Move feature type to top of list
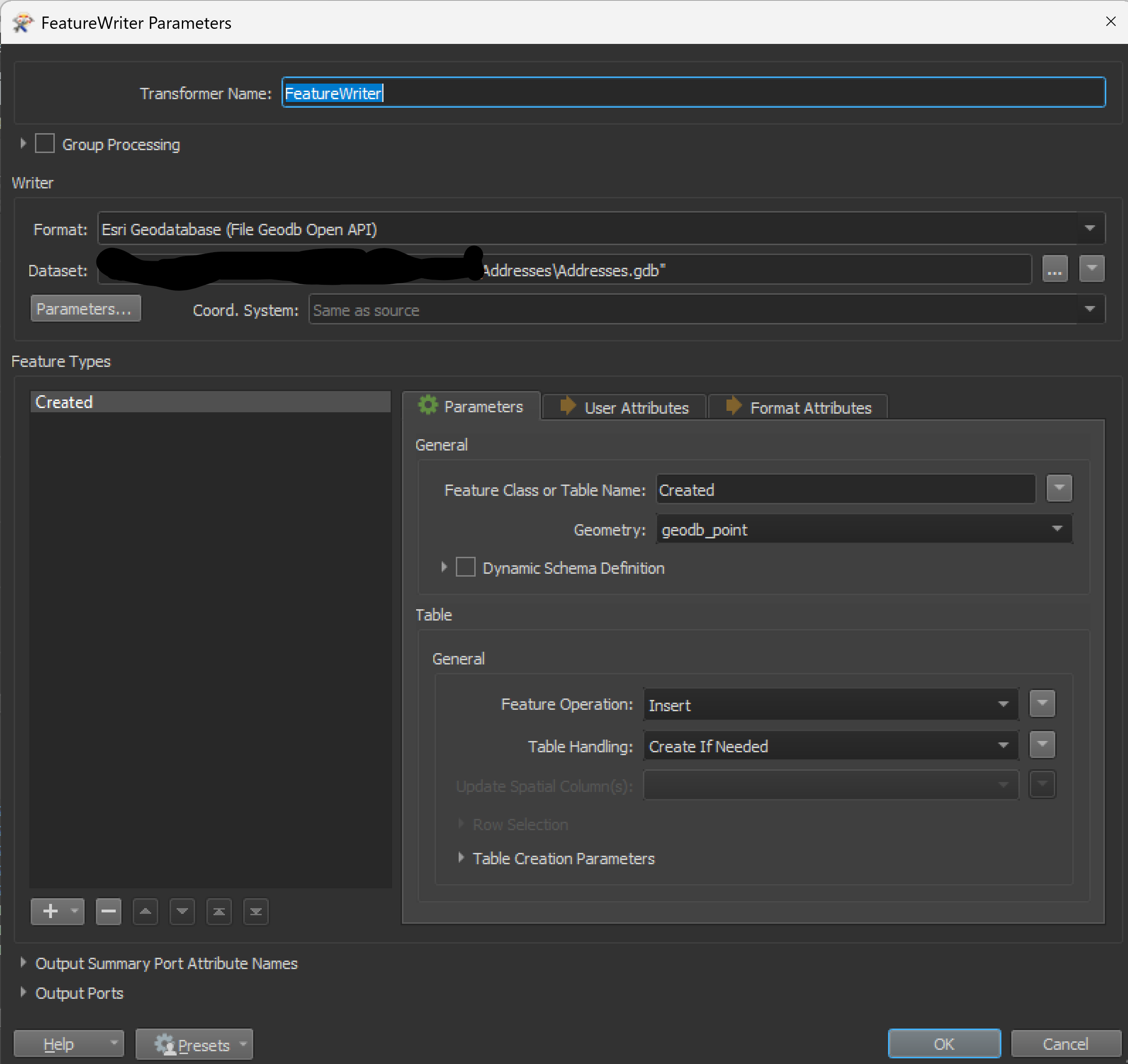 (x=219, y=911)
